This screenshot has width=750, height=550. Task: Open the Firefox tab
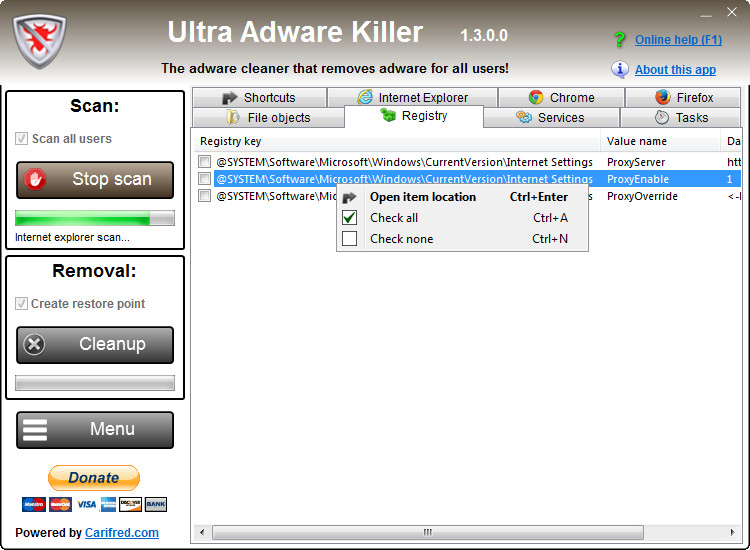coord(683,97)
